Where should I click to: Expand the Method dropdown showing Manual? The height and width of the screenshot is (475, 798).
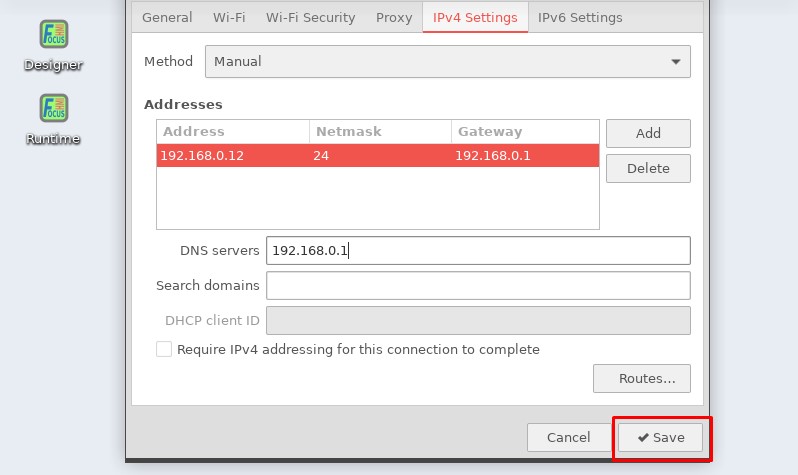pos(447,61)
